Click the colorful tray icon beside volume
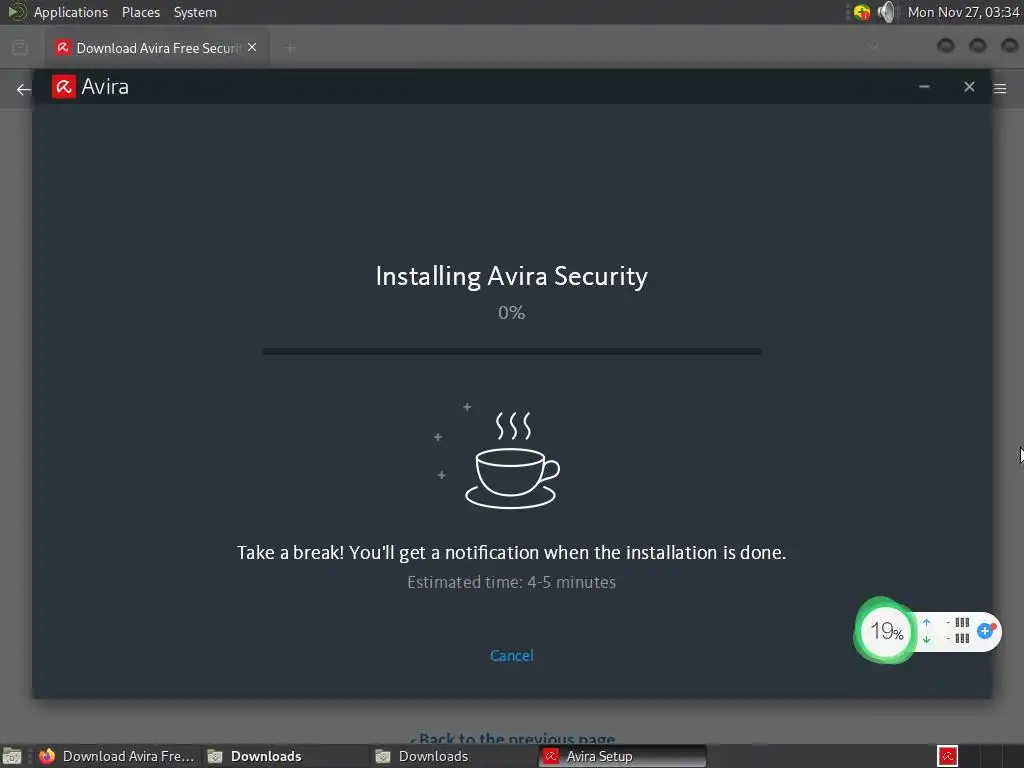Image resolution: width=1024 pixels, height=768 pixels. pyautogui.click(x=861, y=12)
